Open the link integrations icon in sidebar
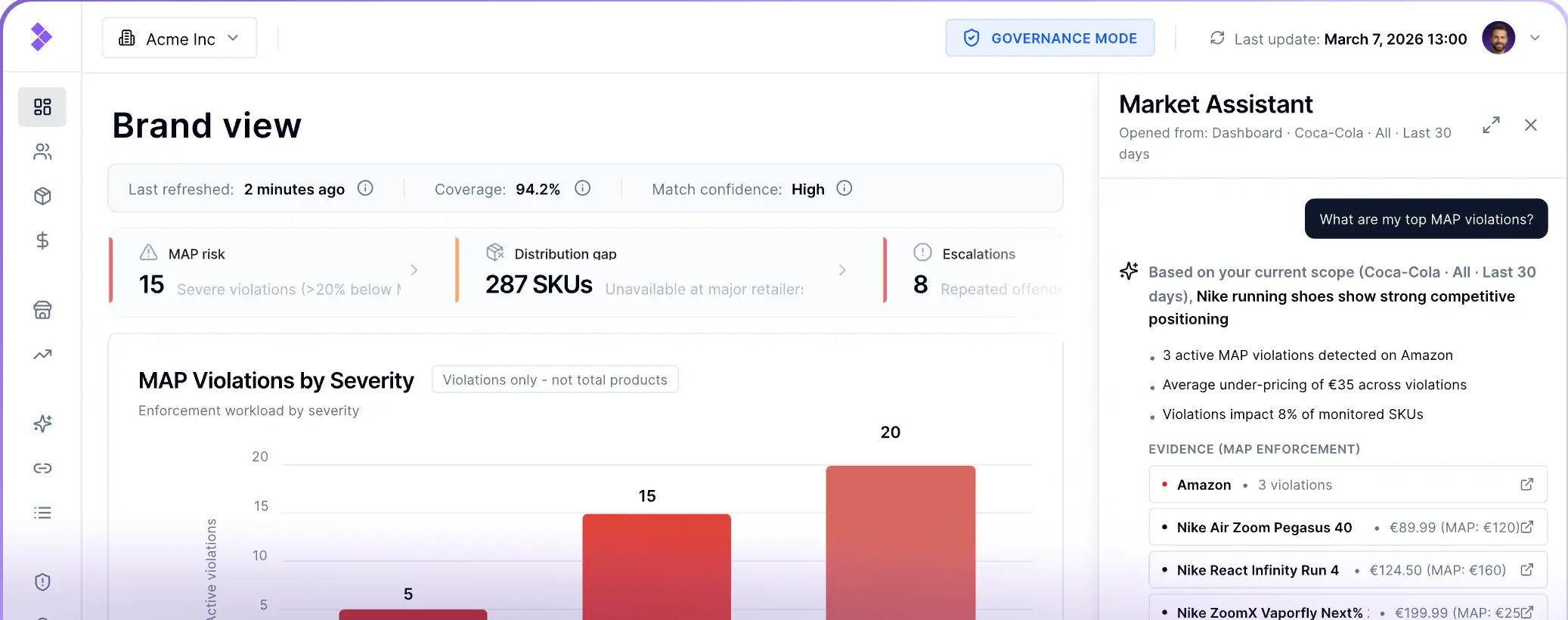1568x620 pixels. [x=42, y=468]
